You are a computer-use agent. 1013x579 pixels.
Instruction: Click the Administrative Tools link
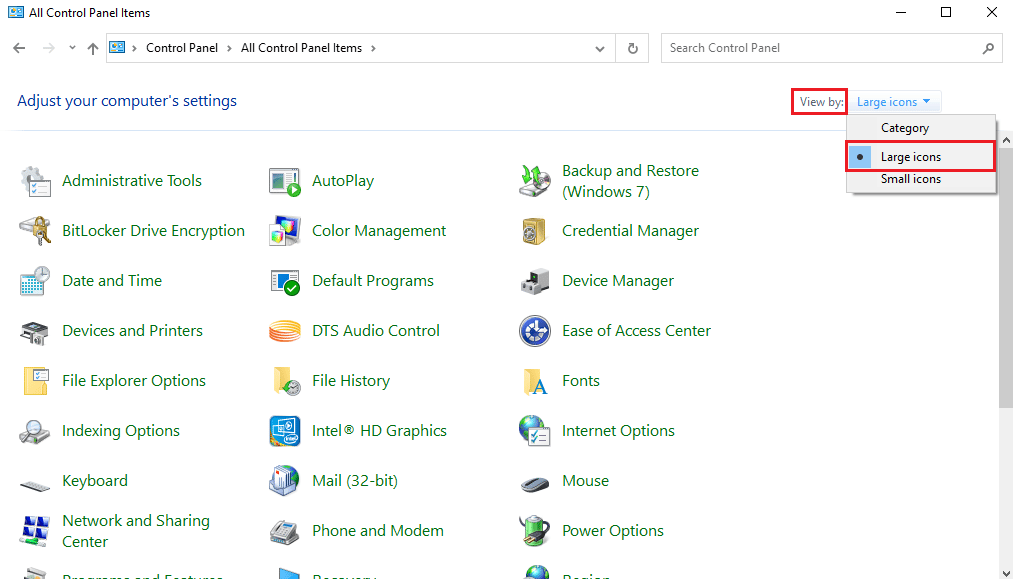(x=132, y=181)
